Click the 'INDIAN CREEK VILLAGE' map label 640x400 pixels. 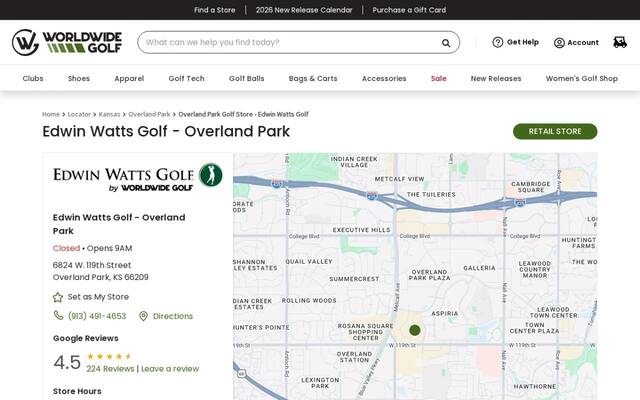(354, 162)
